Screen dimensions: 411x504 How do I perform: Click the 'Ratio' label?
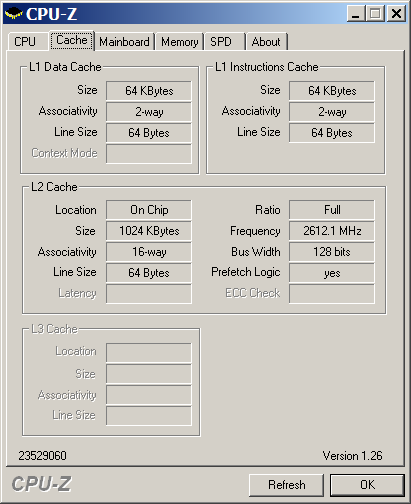click(268, 210)
